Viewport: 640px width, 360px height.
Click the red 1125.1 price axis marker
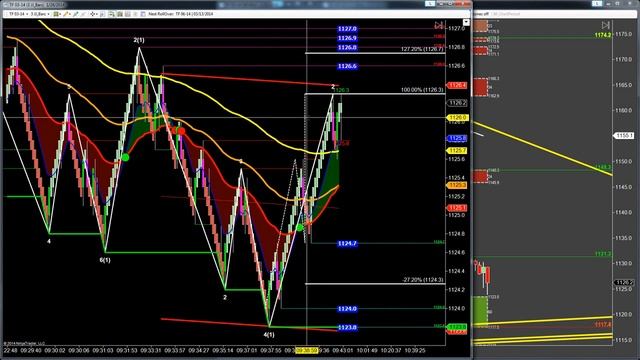click(x=457, y=208)
